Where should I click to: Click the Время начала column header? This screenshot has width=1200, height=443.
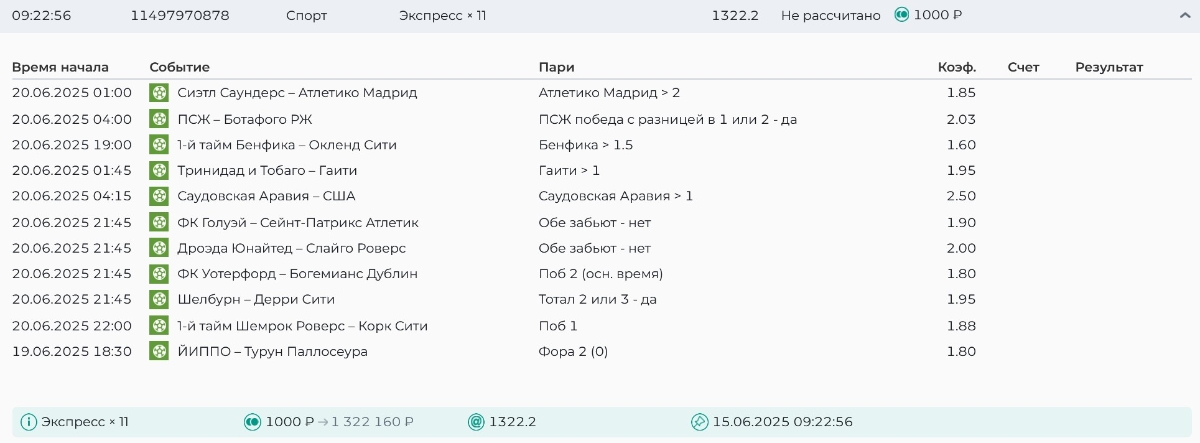[60, 67]
